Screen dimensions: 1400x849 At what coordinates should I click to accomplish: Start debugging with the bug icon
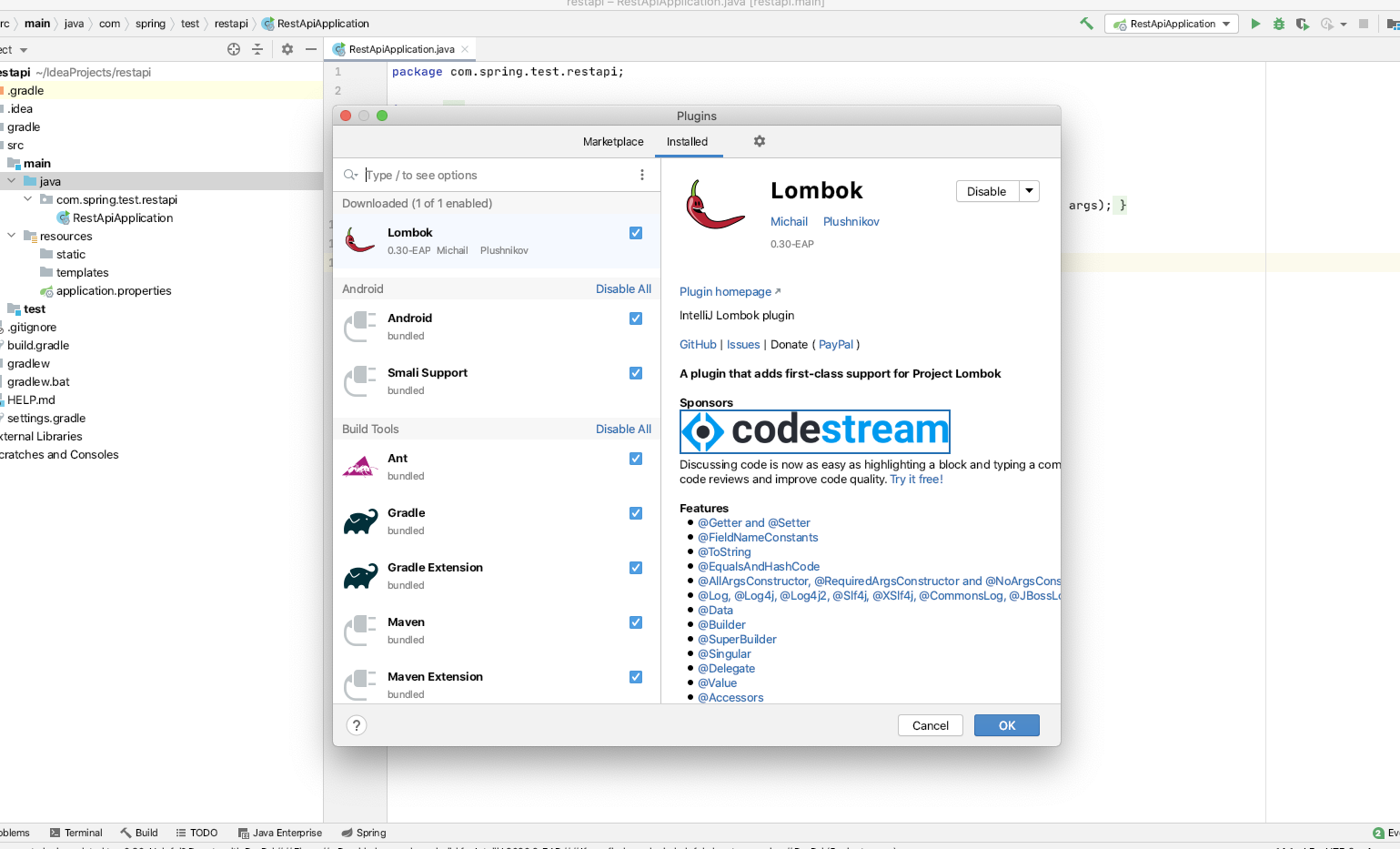pos(1279,24)
